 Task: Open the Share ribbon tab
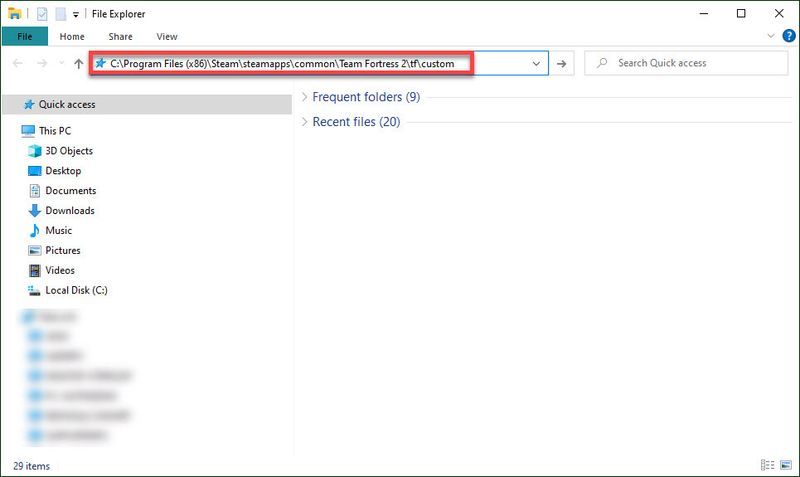pos(120,36)
